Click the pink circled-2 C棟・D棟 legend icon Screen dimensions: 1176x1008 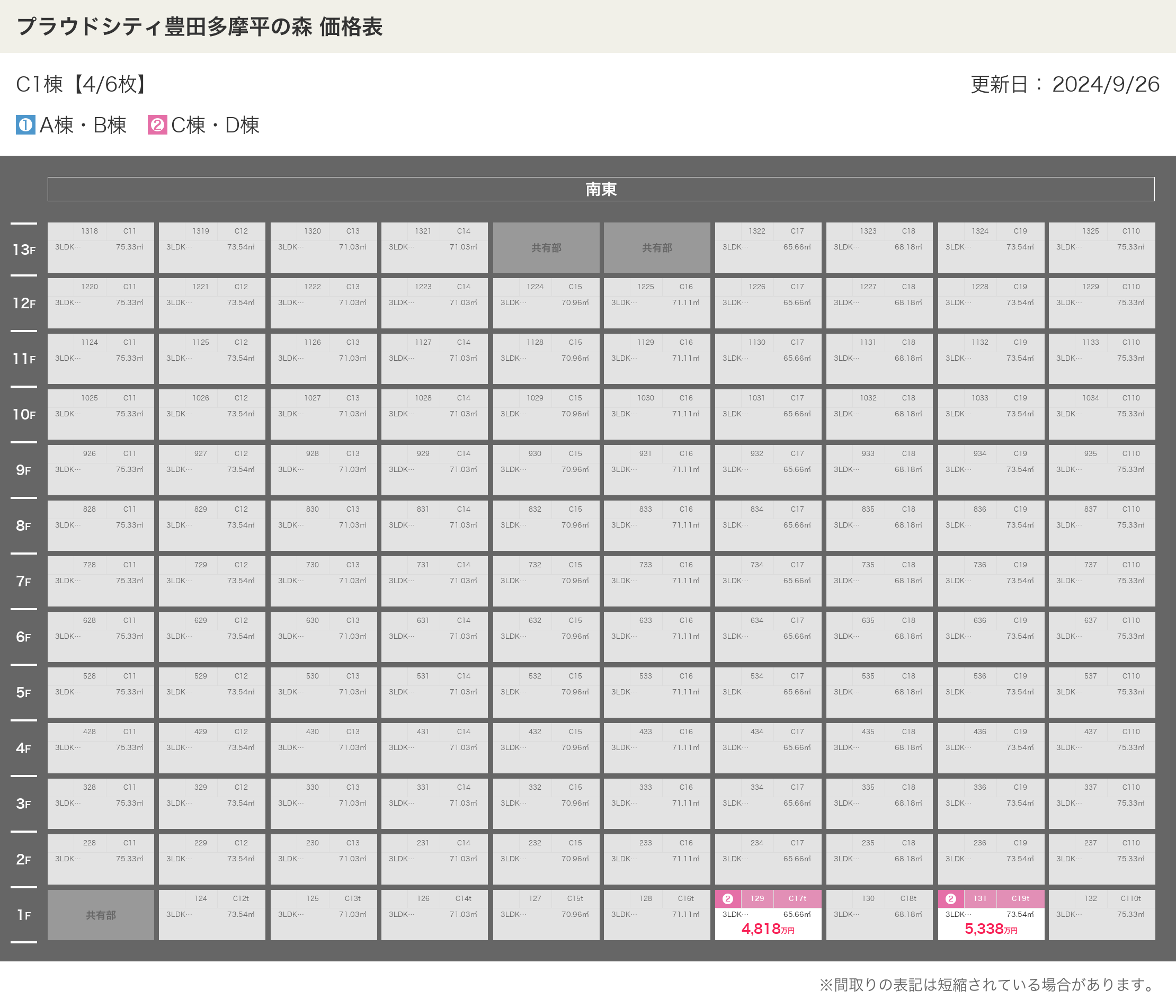[x=157, y=125]
